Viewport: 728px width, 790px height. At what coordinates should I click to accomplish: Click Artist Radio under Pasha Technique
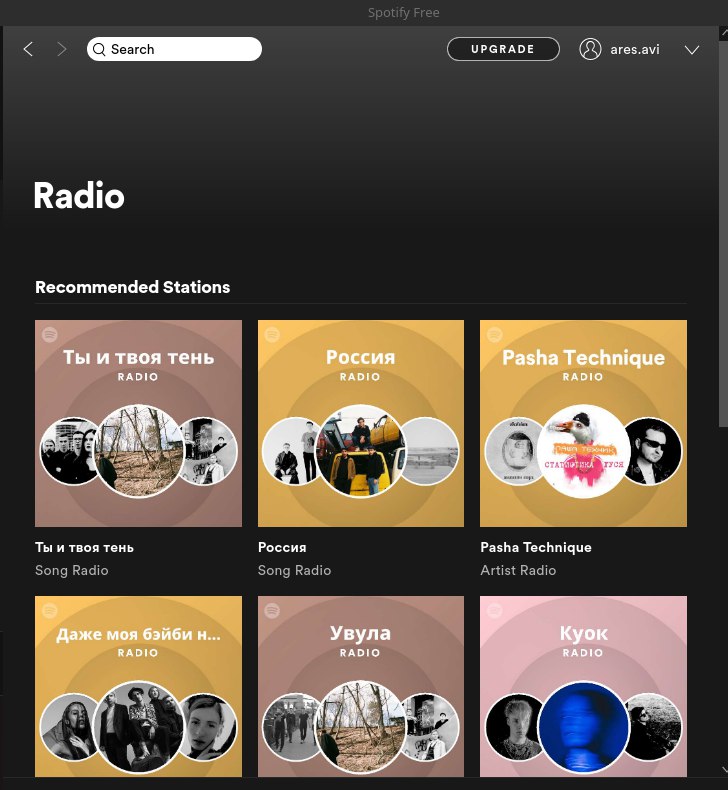(x=518, y=570)
